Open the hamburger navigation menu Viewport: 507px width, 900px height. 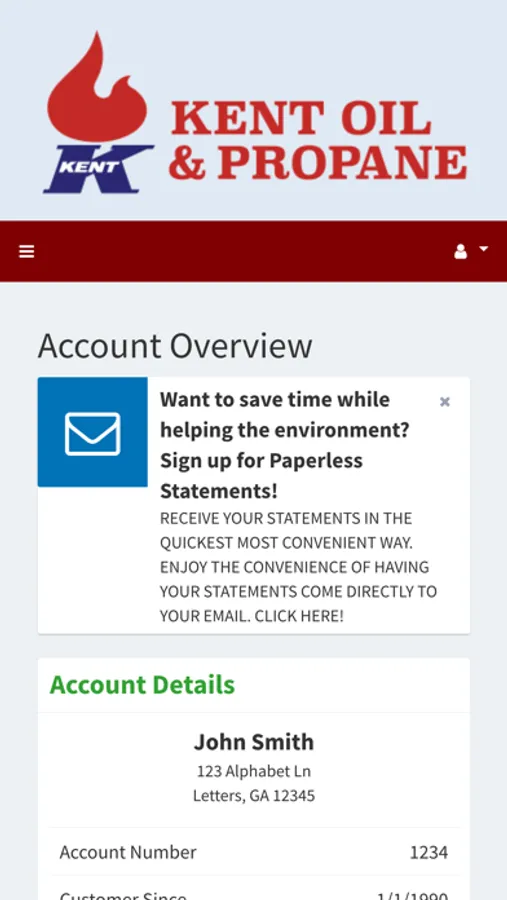26,251
